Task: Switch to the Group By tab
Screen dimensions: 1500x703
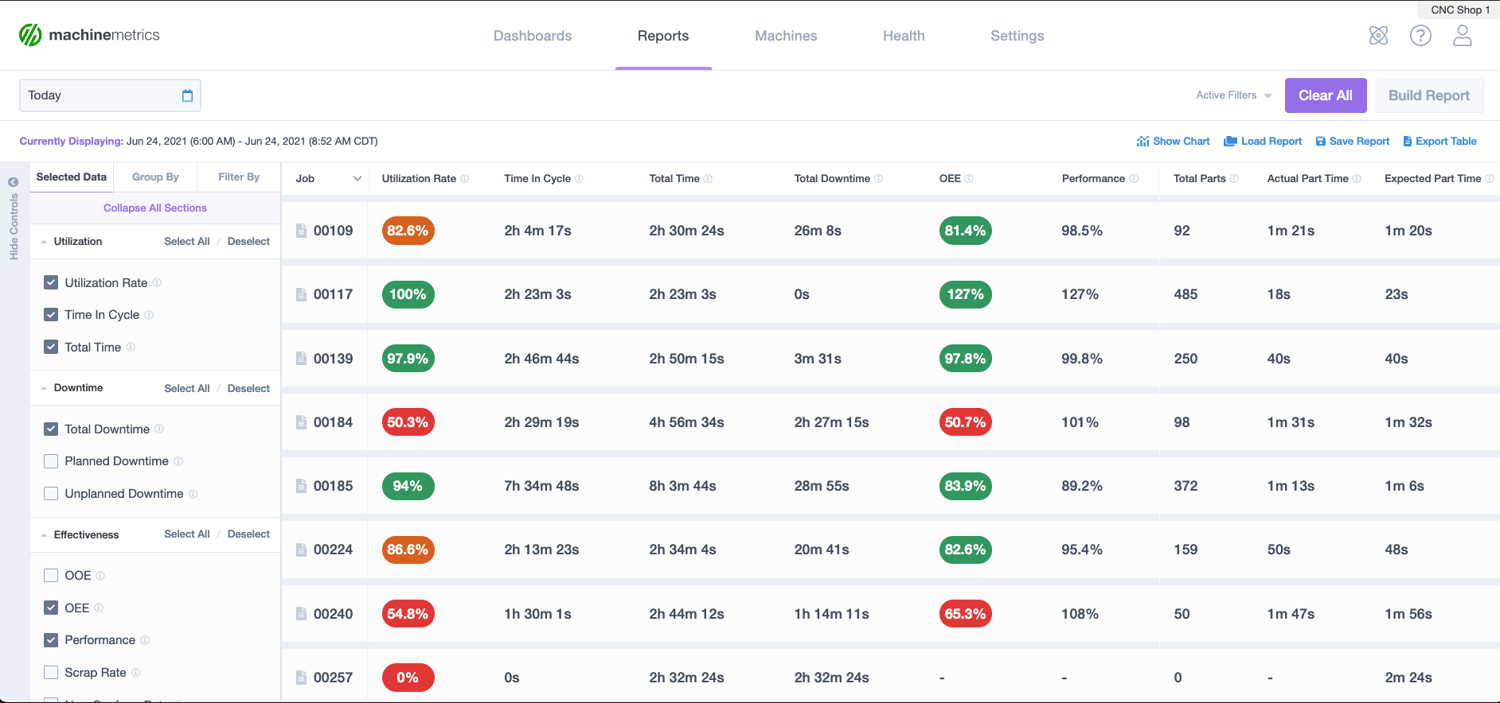Action: click(155, 177)
